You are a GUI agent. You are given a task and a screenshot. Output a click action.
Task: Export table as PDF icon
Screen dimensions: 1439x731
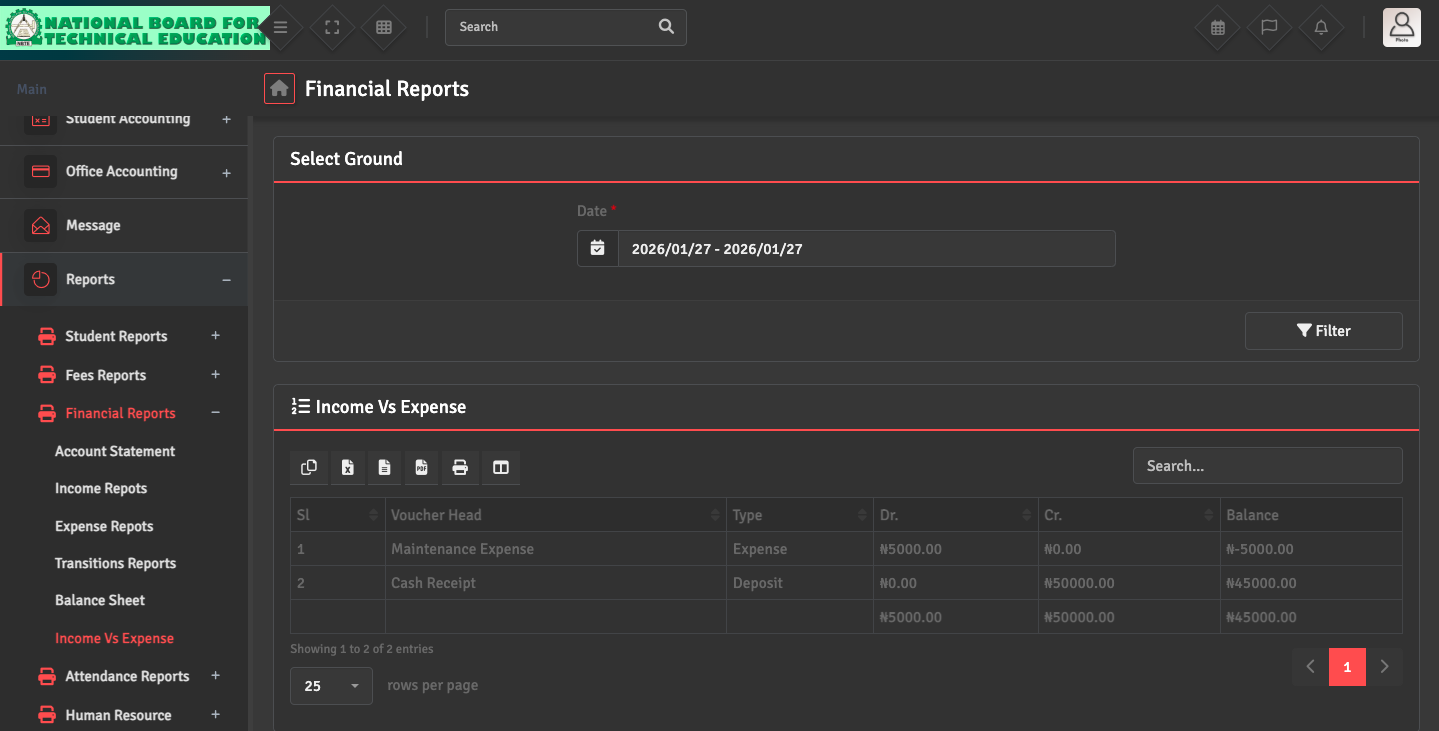coord(422,467)
